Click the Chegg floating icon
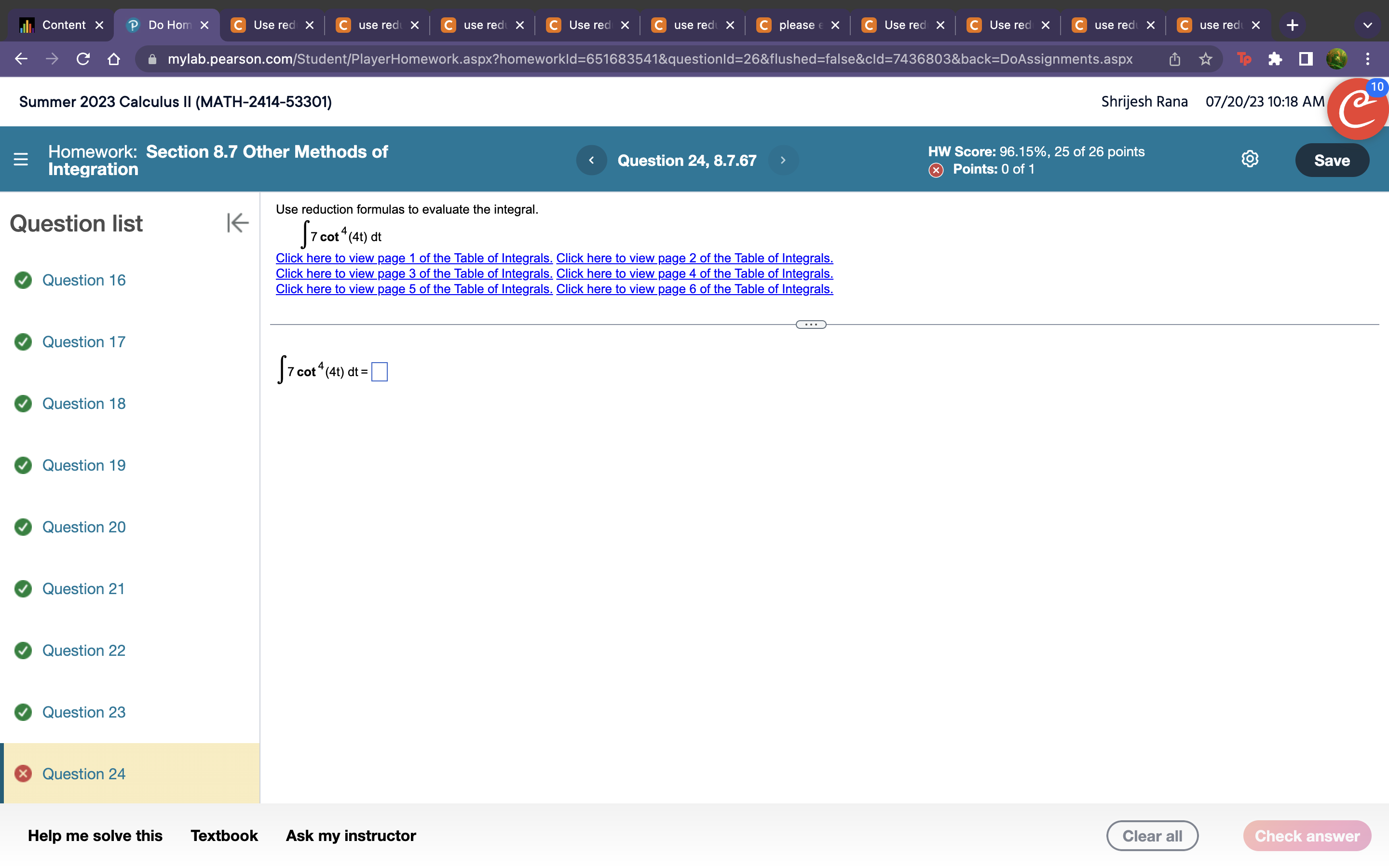Image resolution: width=1389 pixels, height=868 pixels. (1357, 110)
